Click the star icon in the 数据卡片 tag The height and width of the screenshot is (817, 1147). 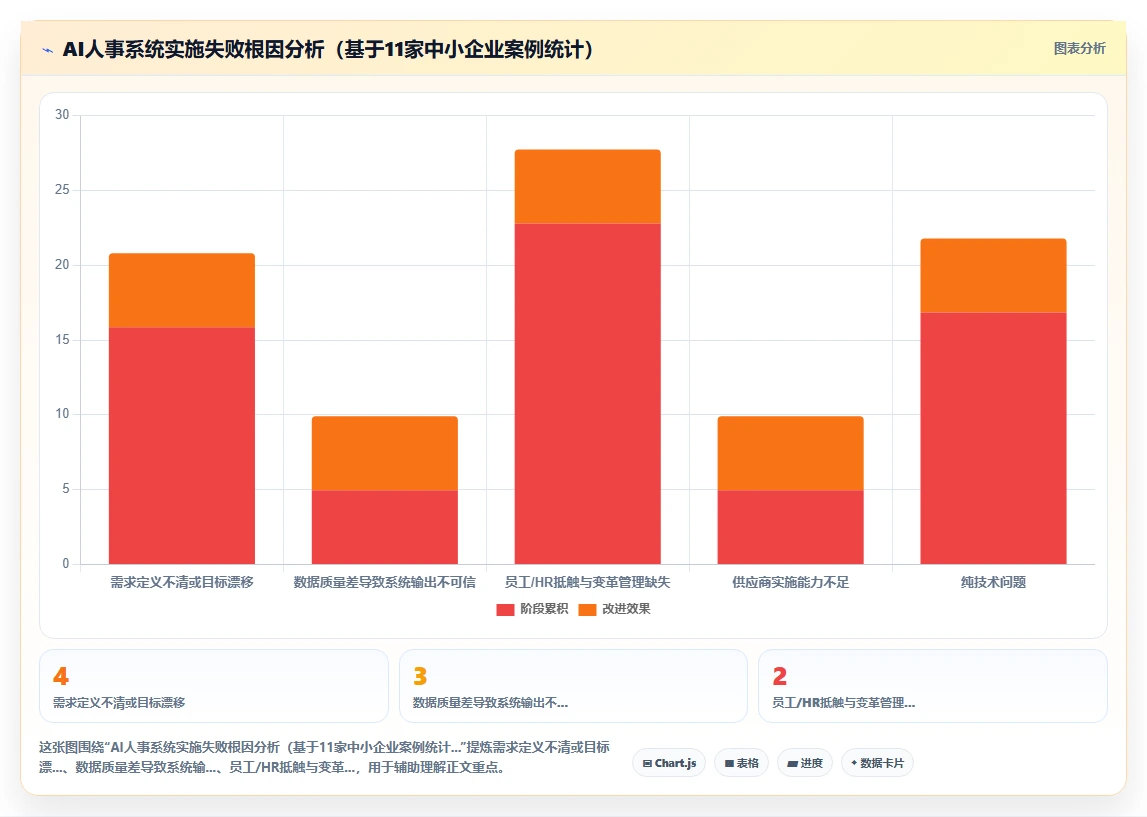854,763
